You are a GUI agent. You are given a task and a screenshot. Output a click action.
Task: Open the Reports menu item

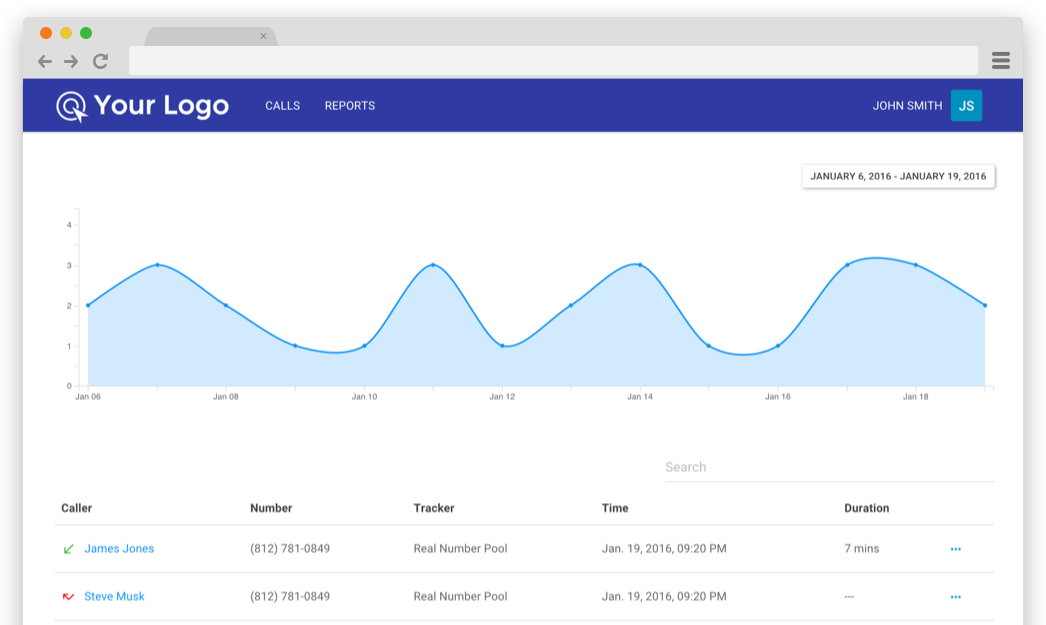[350, 105]
